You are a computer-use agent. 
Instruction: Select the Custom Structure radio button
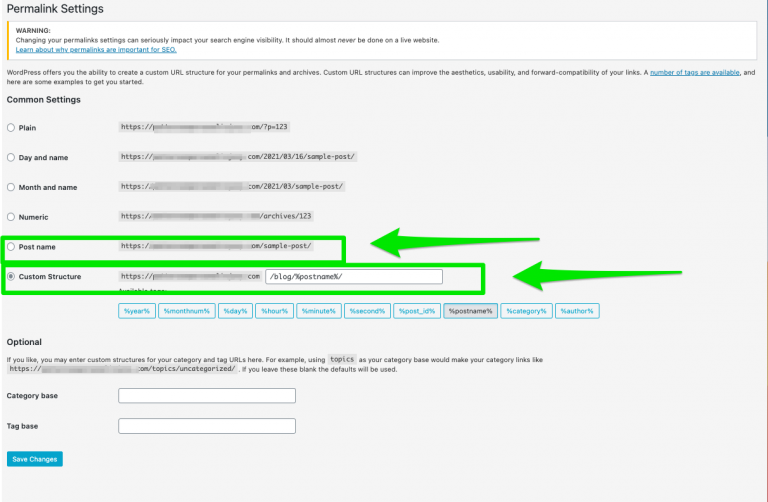coord(11,276)
